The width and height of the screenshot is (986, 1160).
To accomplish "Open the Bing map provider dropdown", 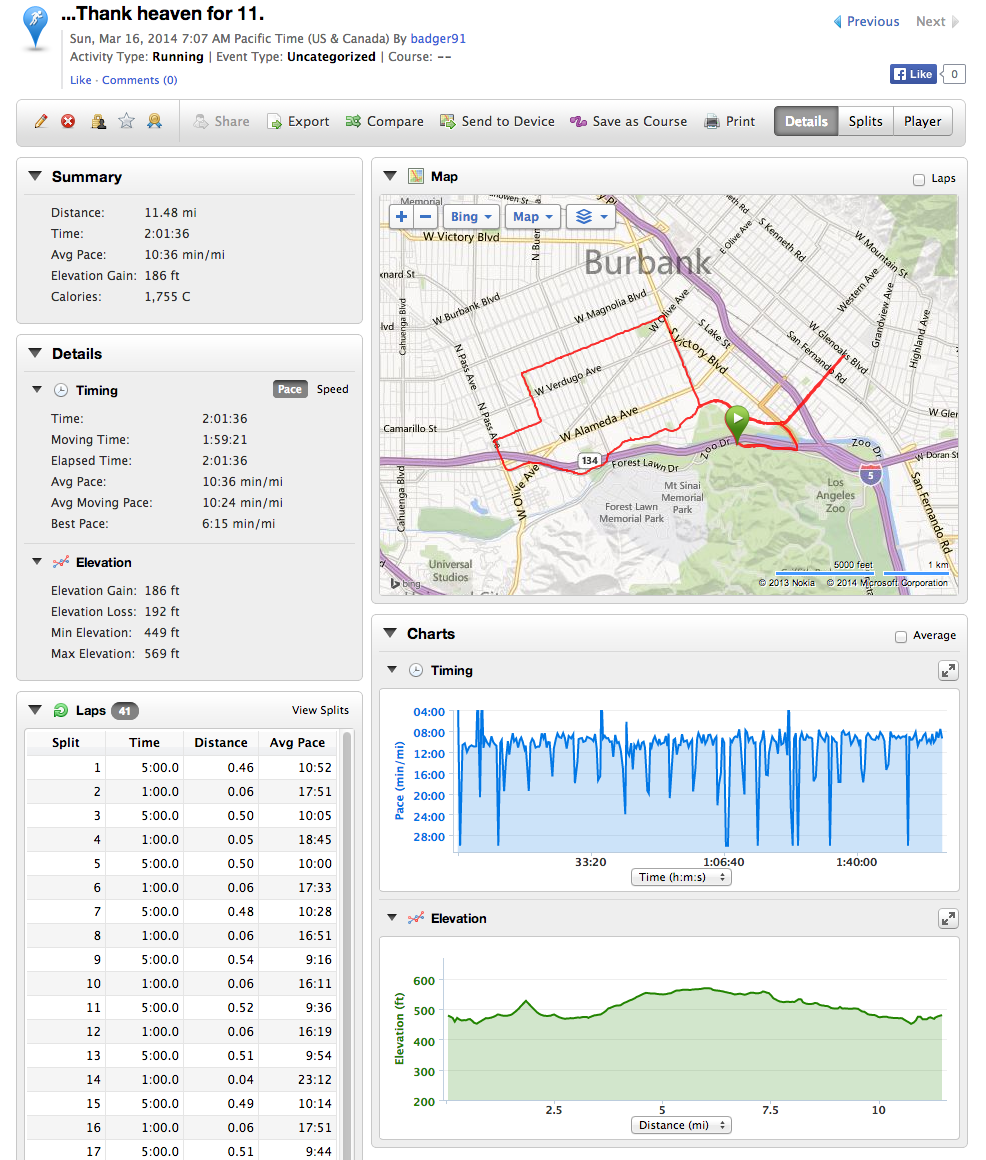I will [x=471, y=217].
